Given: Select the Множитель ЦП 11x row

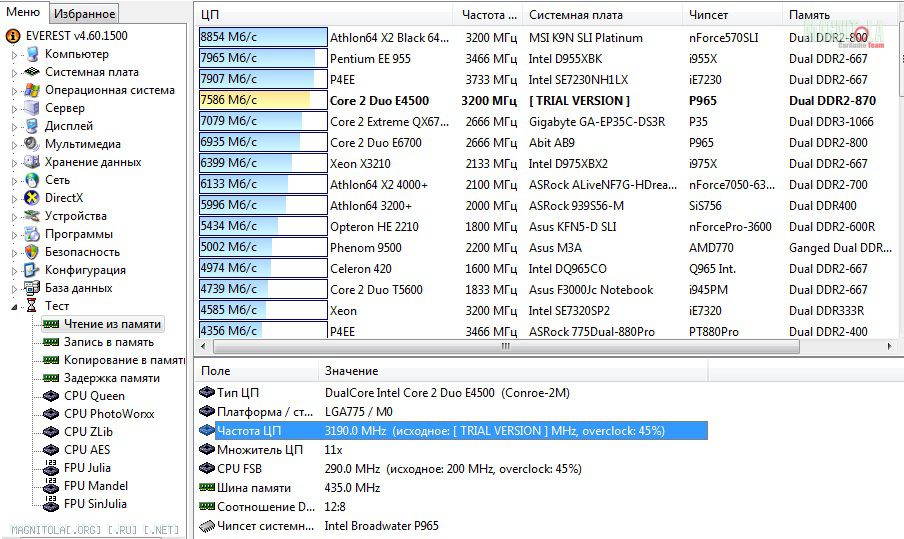Looking at the screenshot, I should [x=453, y=450].
